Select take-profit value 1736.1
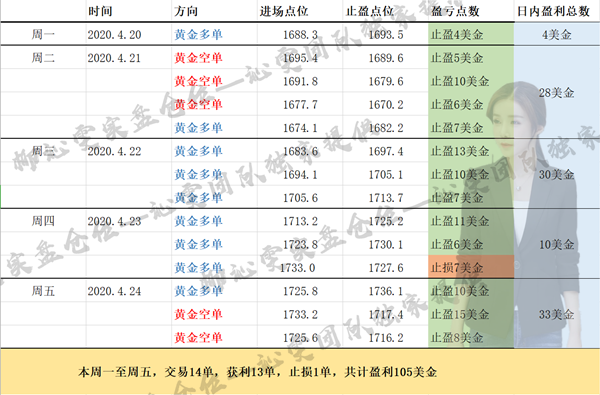The height and width of the screenshot is (395, 600). pos(386,291)
